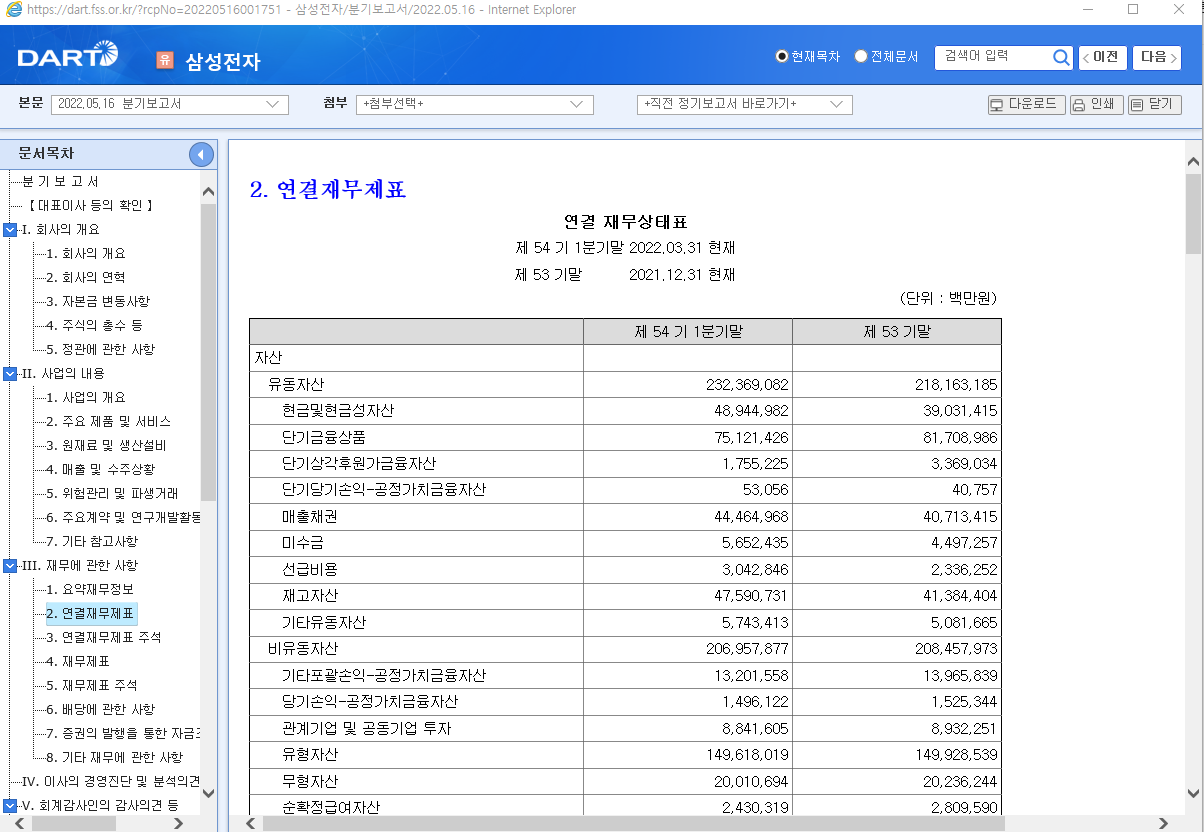Viewport: 1204px width, 832px height.
Task: Open 5. 재무제표 주석 entry
Action: [92, 686]
